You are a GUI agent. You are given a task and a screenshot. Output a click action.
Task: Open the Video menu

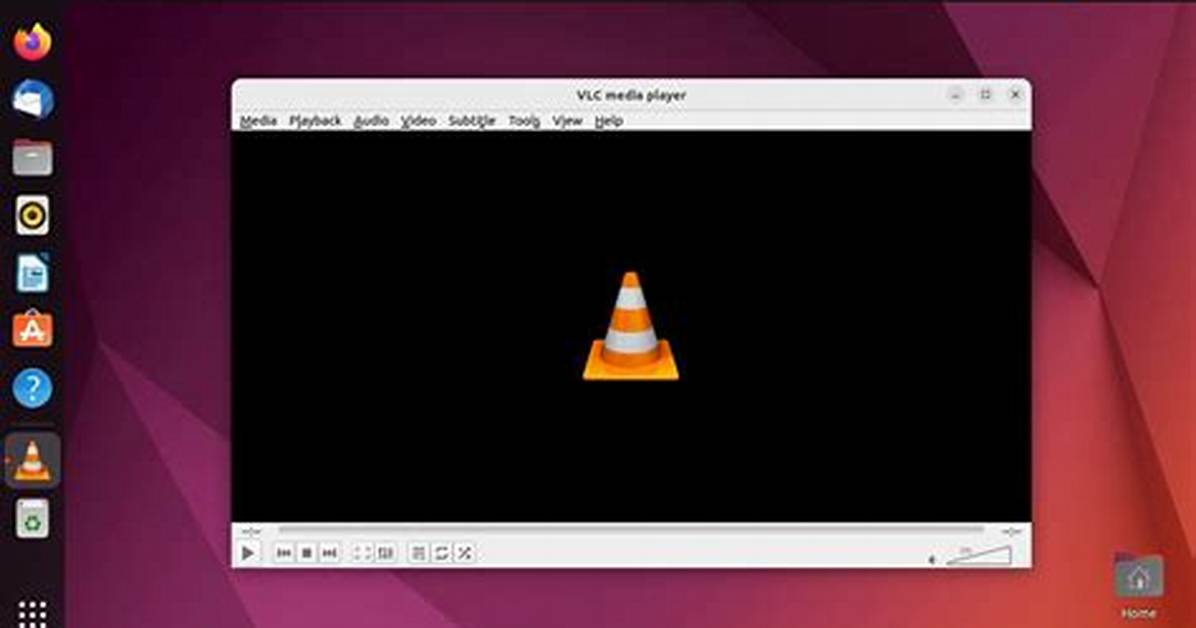[419, 121]
